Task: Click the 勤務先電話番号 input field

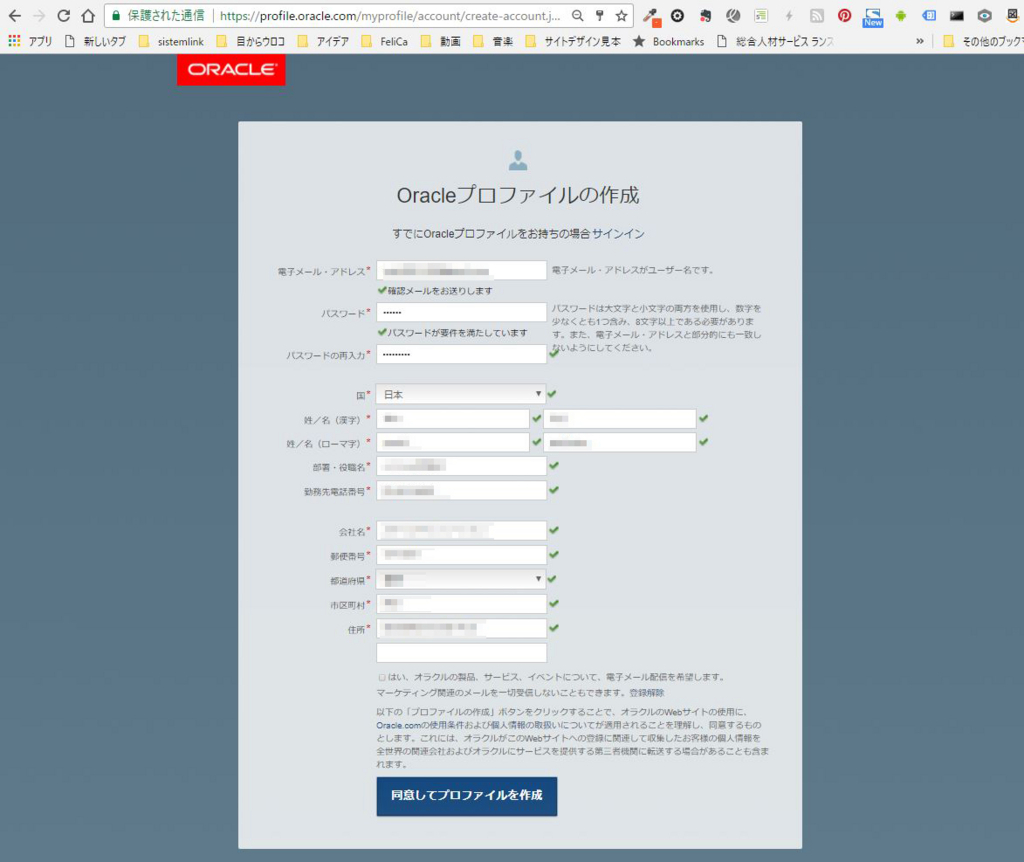Action: pos(461,490)
